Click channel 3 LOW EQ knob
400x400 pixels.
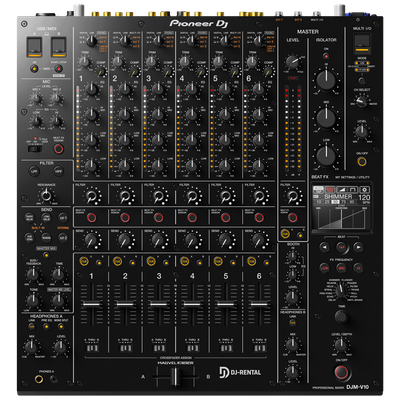[x=158, y=166]
